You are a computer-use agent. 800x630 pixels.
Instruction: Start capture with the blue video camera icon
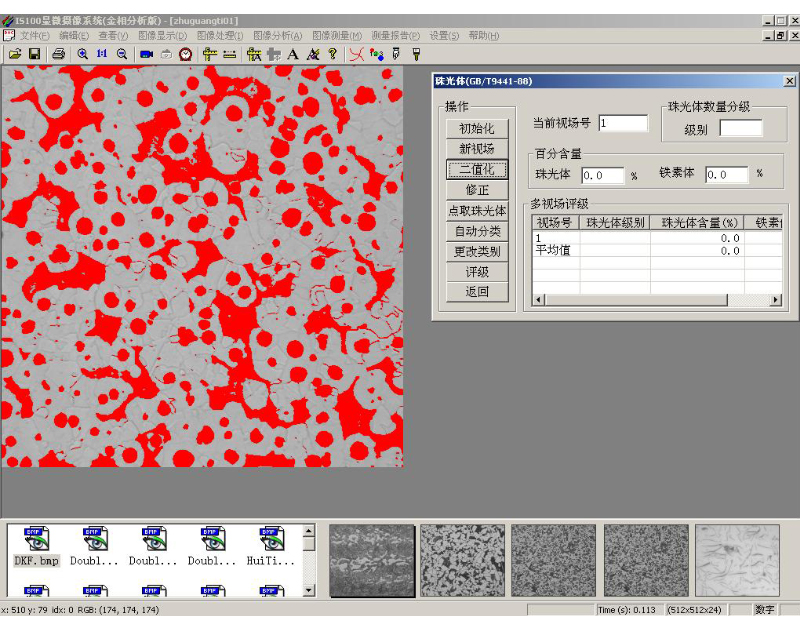(146, 54)
